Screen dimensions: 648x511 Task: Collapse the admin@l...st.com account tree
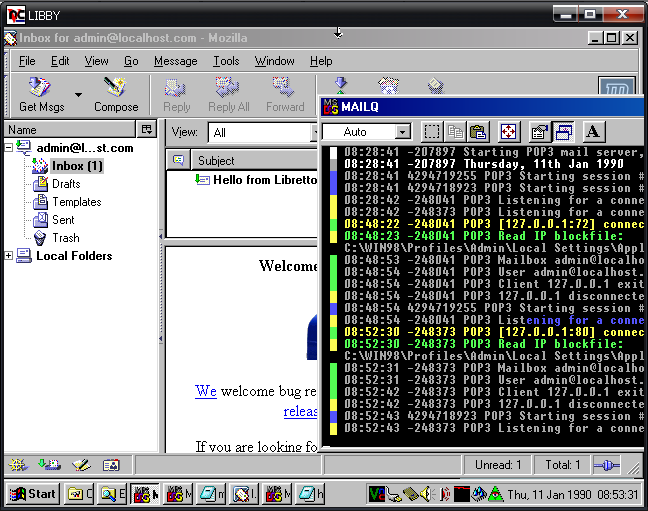(9, 148)
